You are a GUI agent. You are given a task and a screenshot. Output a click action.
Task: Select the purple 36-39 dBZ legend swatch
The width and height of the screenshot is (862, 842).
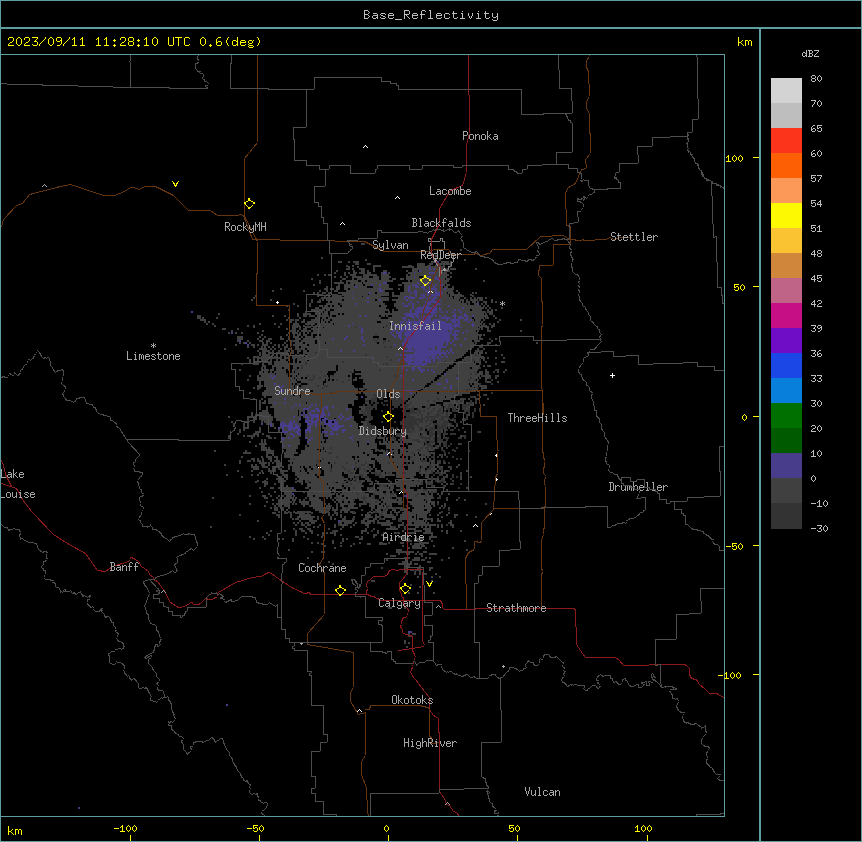coord(786,341)
